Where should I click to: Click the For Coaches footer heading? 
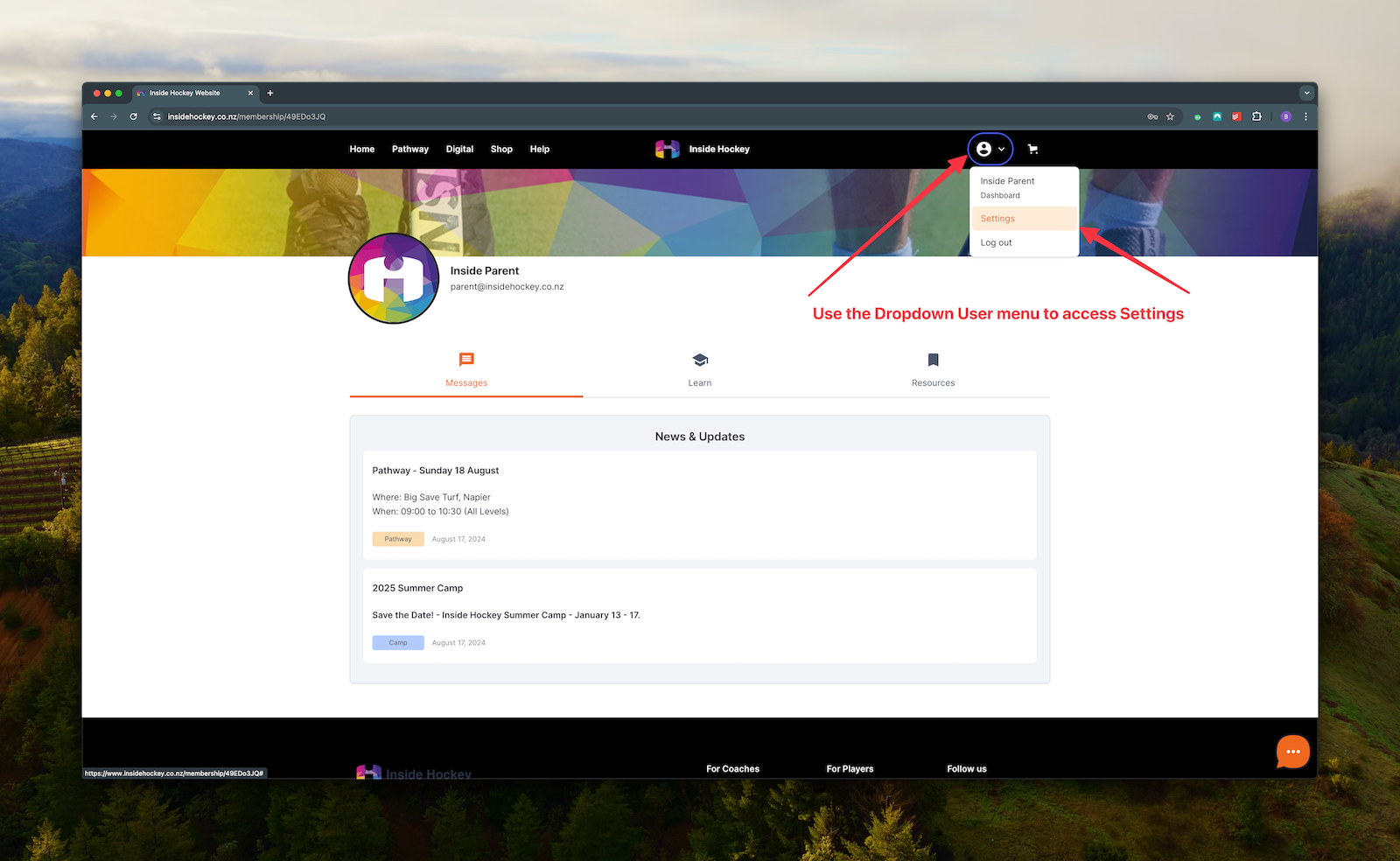pos(733,769)
